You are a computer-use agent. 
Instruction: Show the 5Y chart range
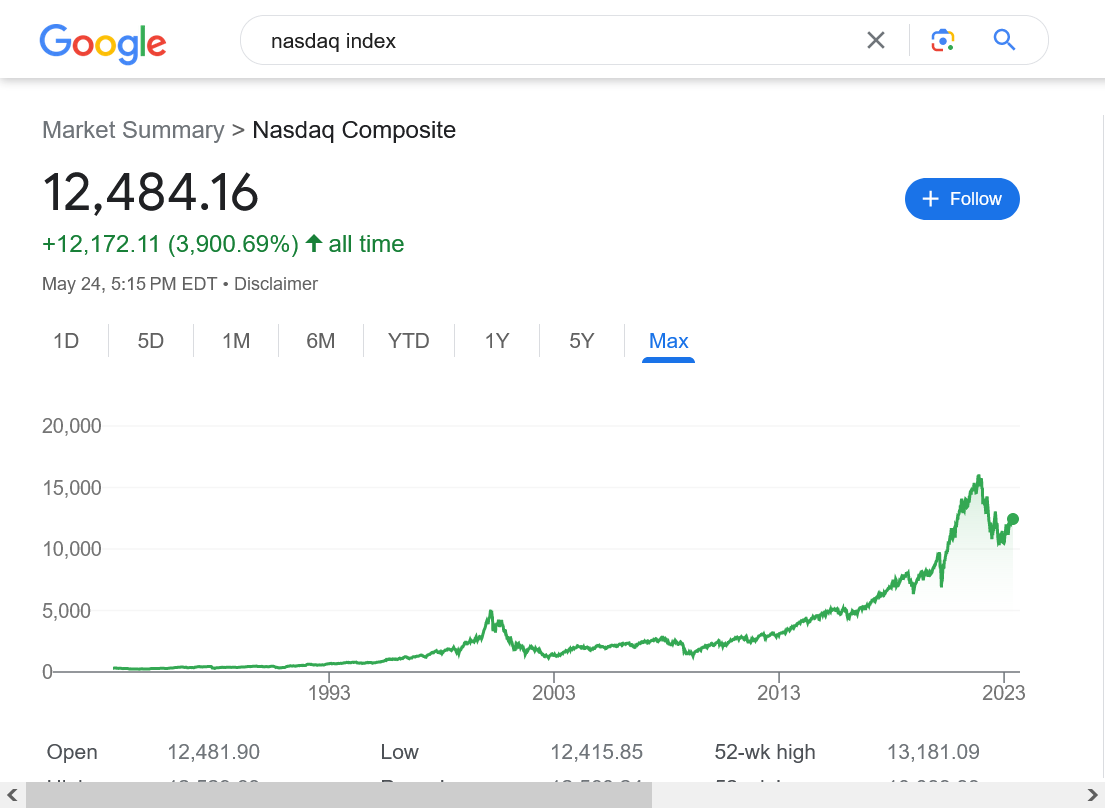pos(582,341)
